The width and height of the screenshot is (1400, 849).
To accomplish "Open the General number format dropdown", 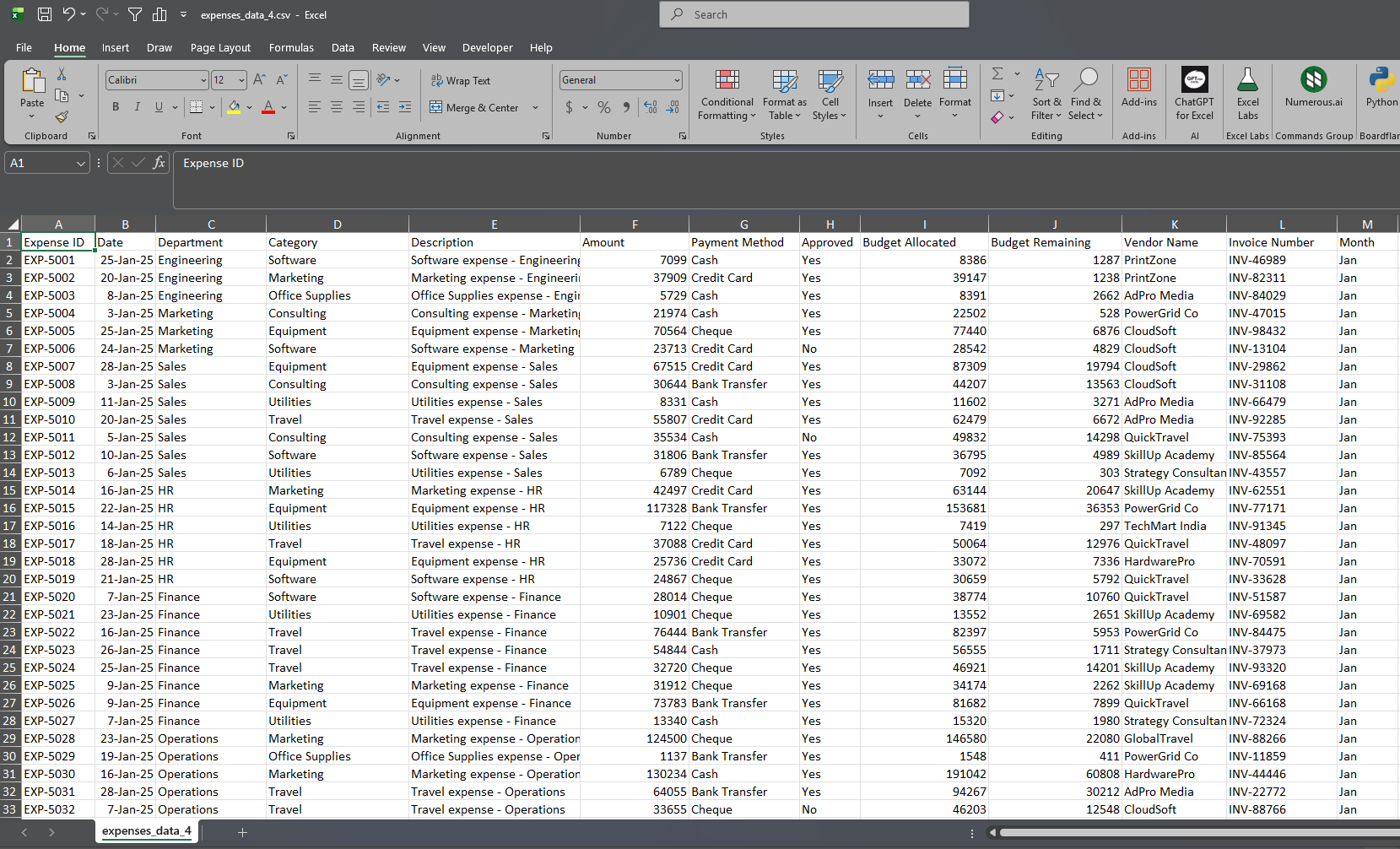I will click(x=677, y=80).
